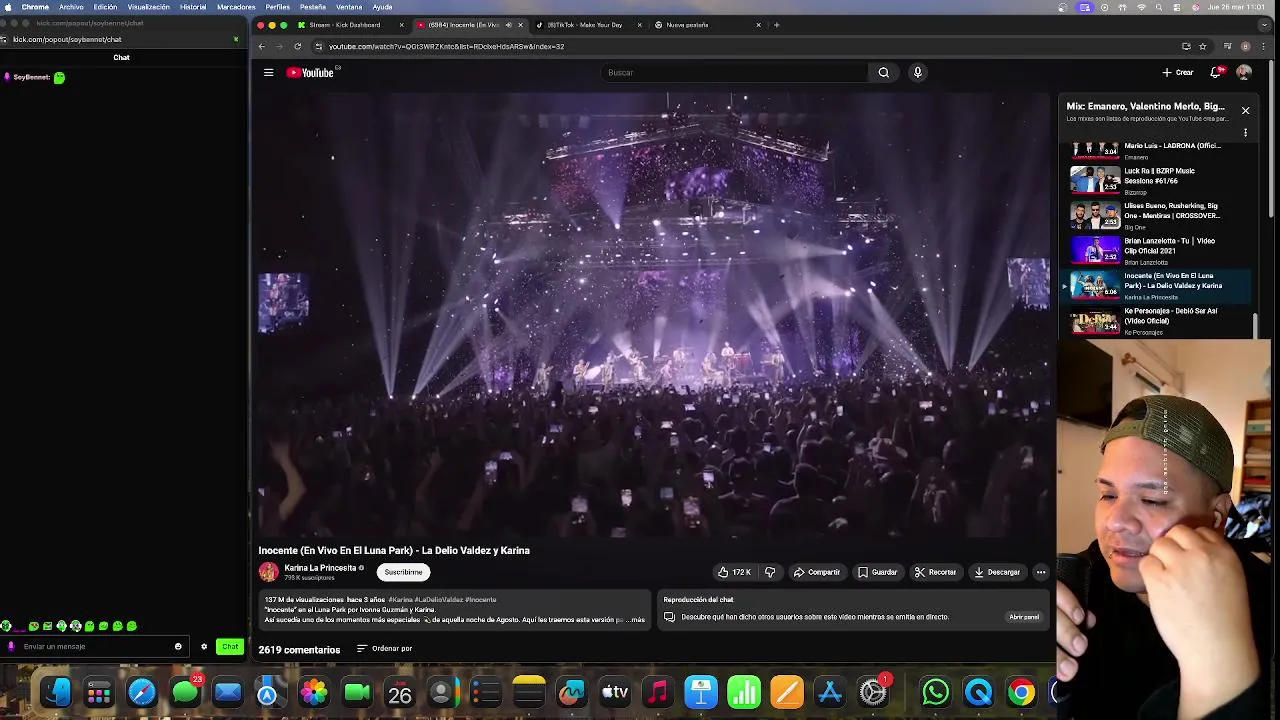Click the YouTube Buscar search field
Screen dimensions: 1280x720
(x=735, y=72)
